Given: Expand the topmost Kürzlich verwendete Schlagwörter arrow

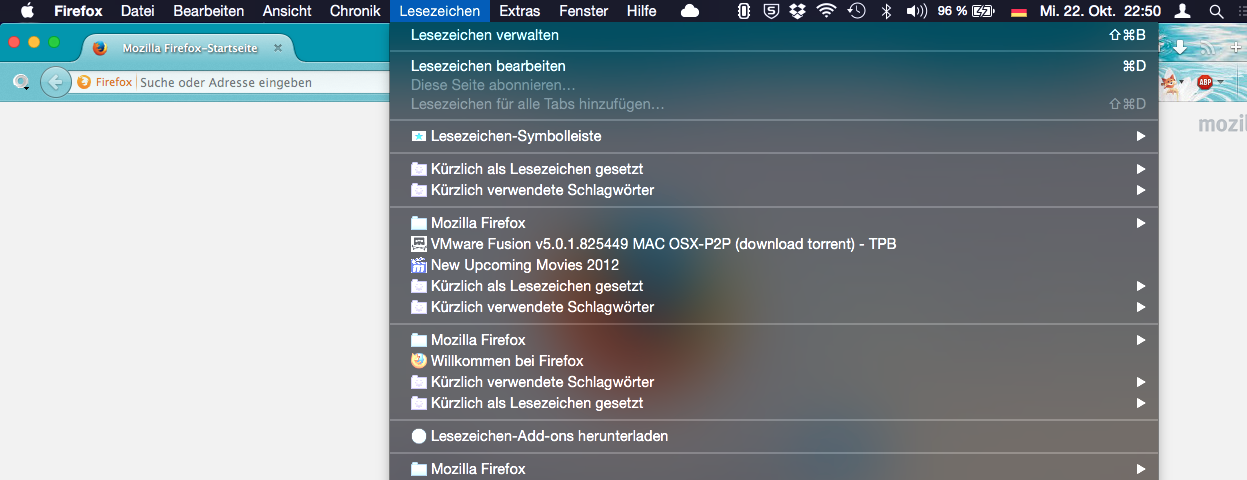Looking at the screenshot, I should tap(1140, 190).
